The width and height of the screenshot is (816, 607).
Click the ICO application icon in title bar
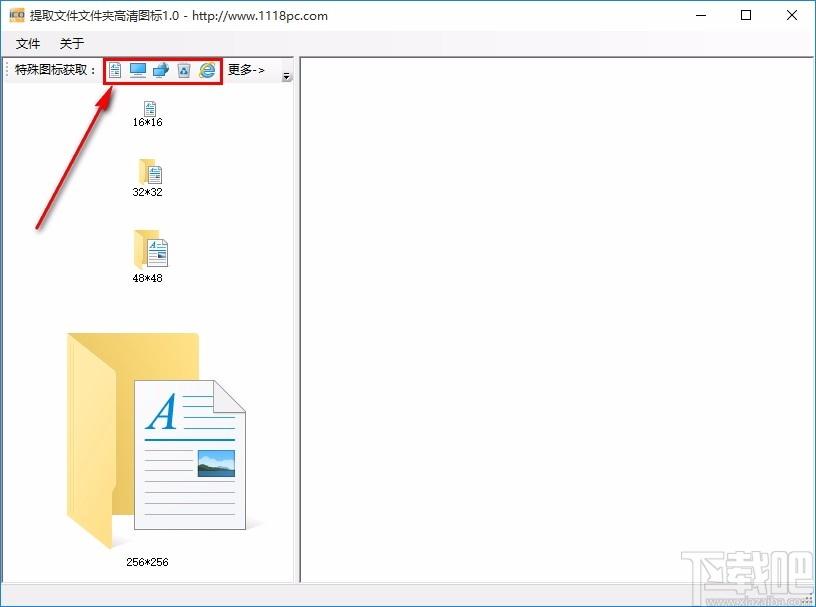[17, 15]
